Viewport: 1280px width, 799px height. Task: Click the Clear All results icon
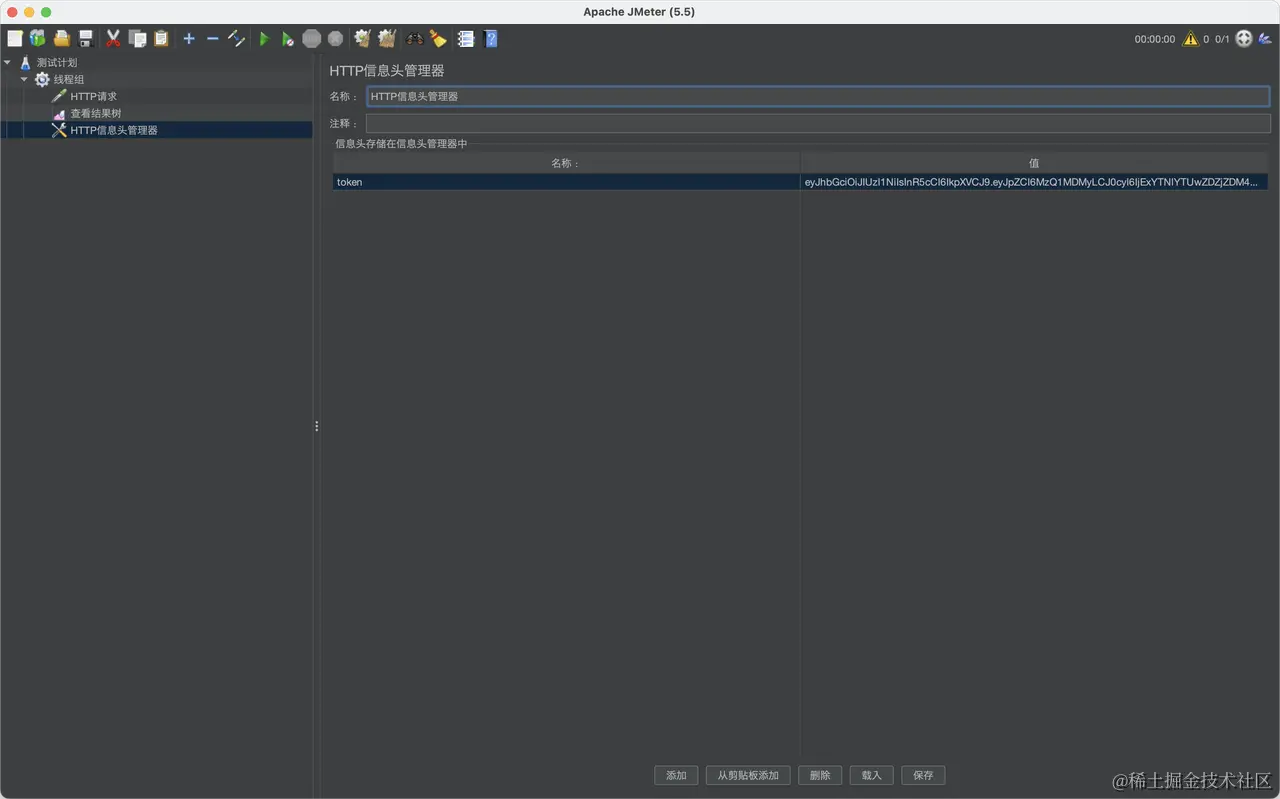(387, 39)
